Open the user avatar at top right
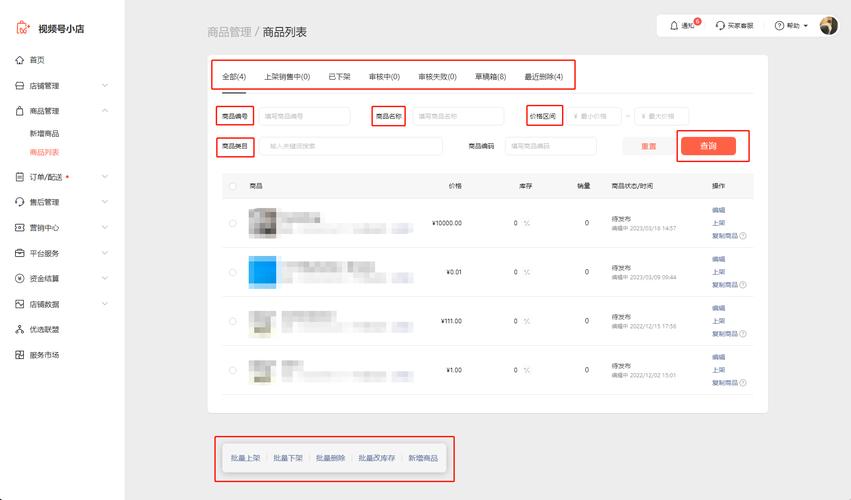 829,26
